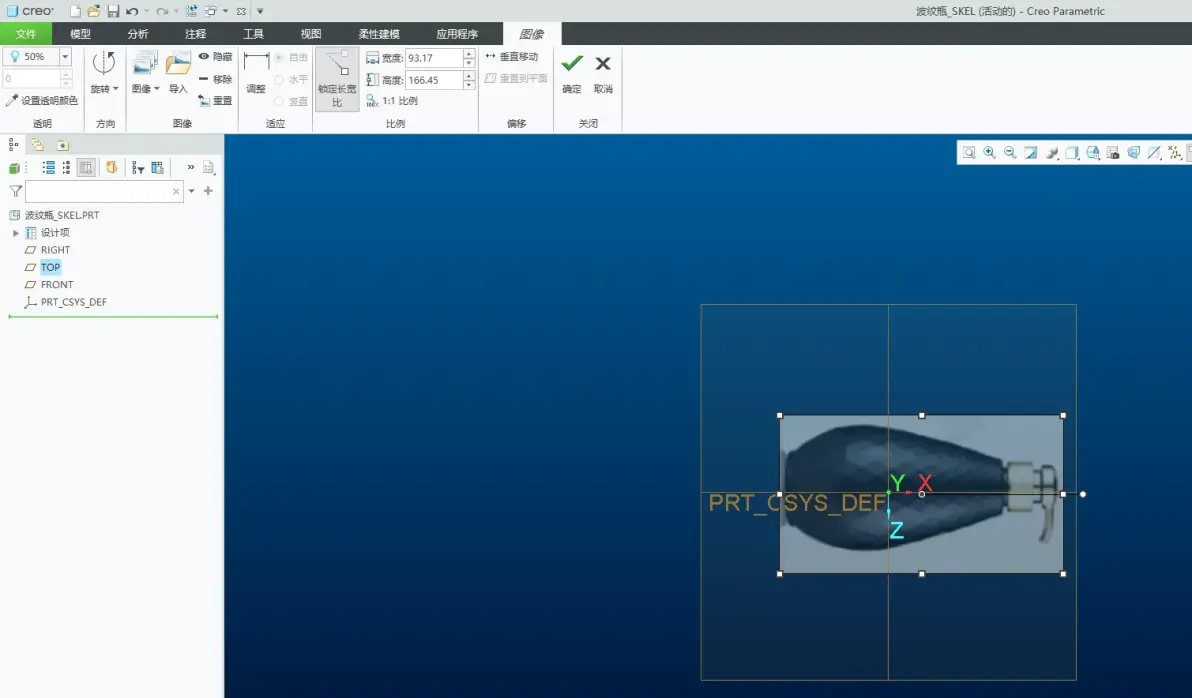Screen dimensions: 1192x698
Task: Click the 导入 import image icon
Action: point(178,65)
